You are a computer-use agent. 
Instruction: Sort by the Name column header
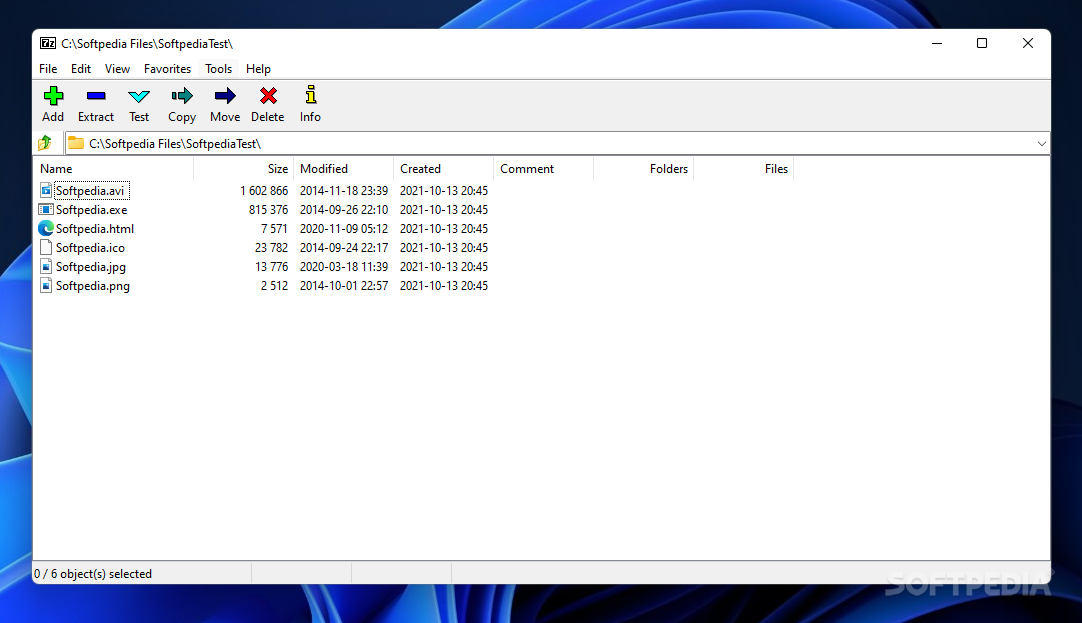pos(114,169)
